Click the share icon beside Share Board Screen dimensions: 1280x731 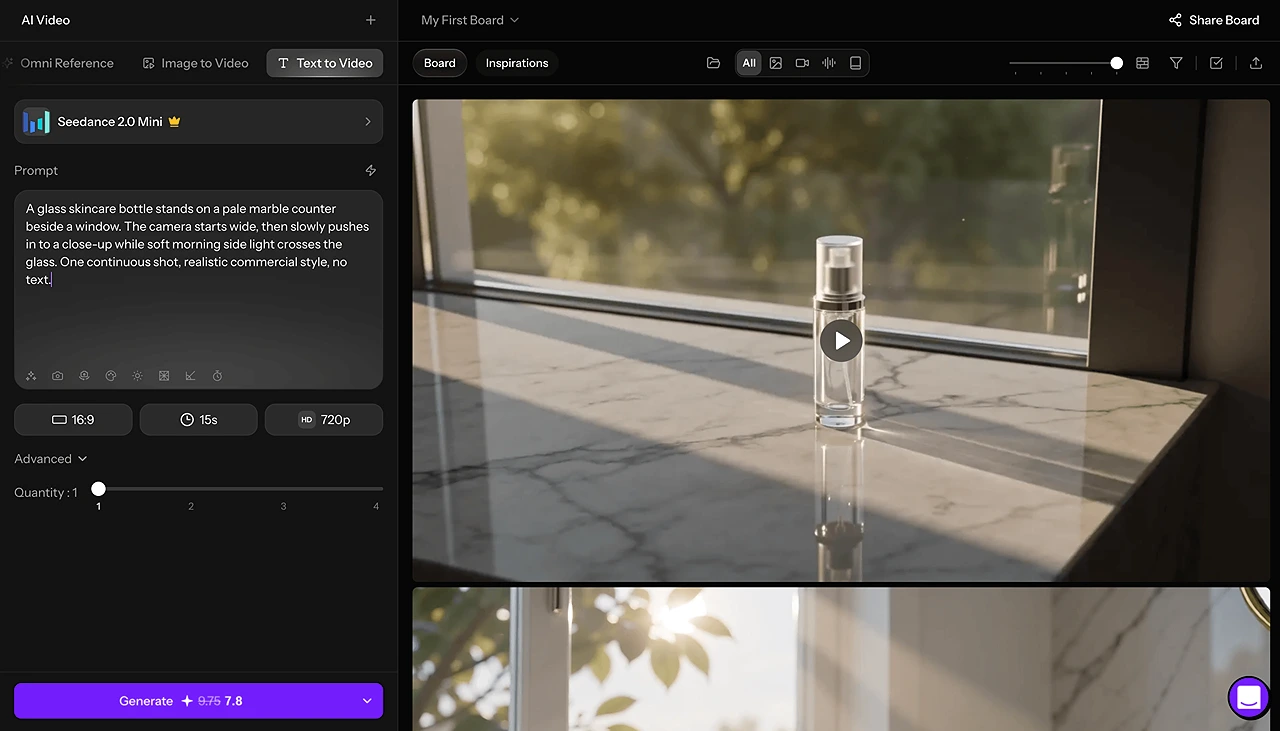point(1176,20)
